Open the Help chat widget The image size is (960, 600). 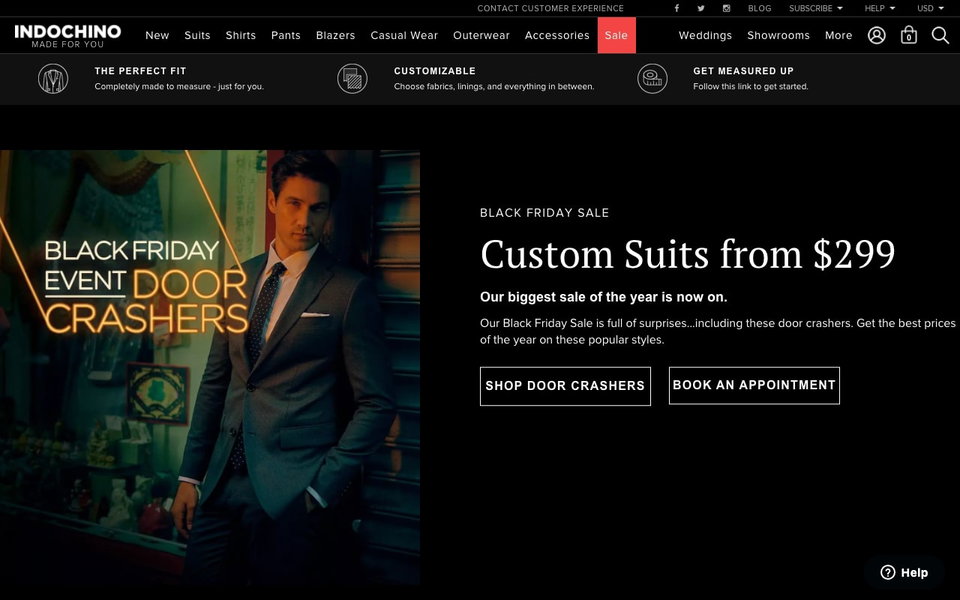coord(904,572)
